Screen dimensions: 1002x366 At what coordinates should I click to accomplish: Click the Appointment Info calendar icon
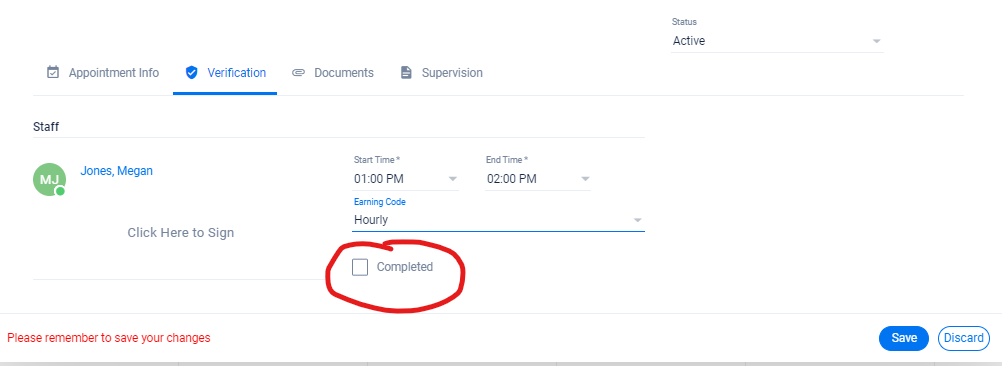tap(53, 72)
